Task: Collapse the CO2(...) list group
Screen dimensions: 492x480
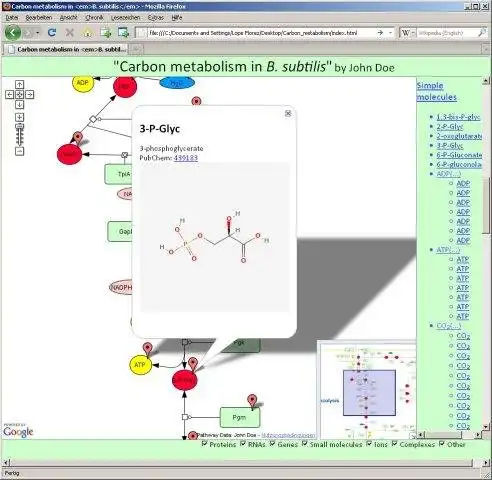Action: point(449,326)
